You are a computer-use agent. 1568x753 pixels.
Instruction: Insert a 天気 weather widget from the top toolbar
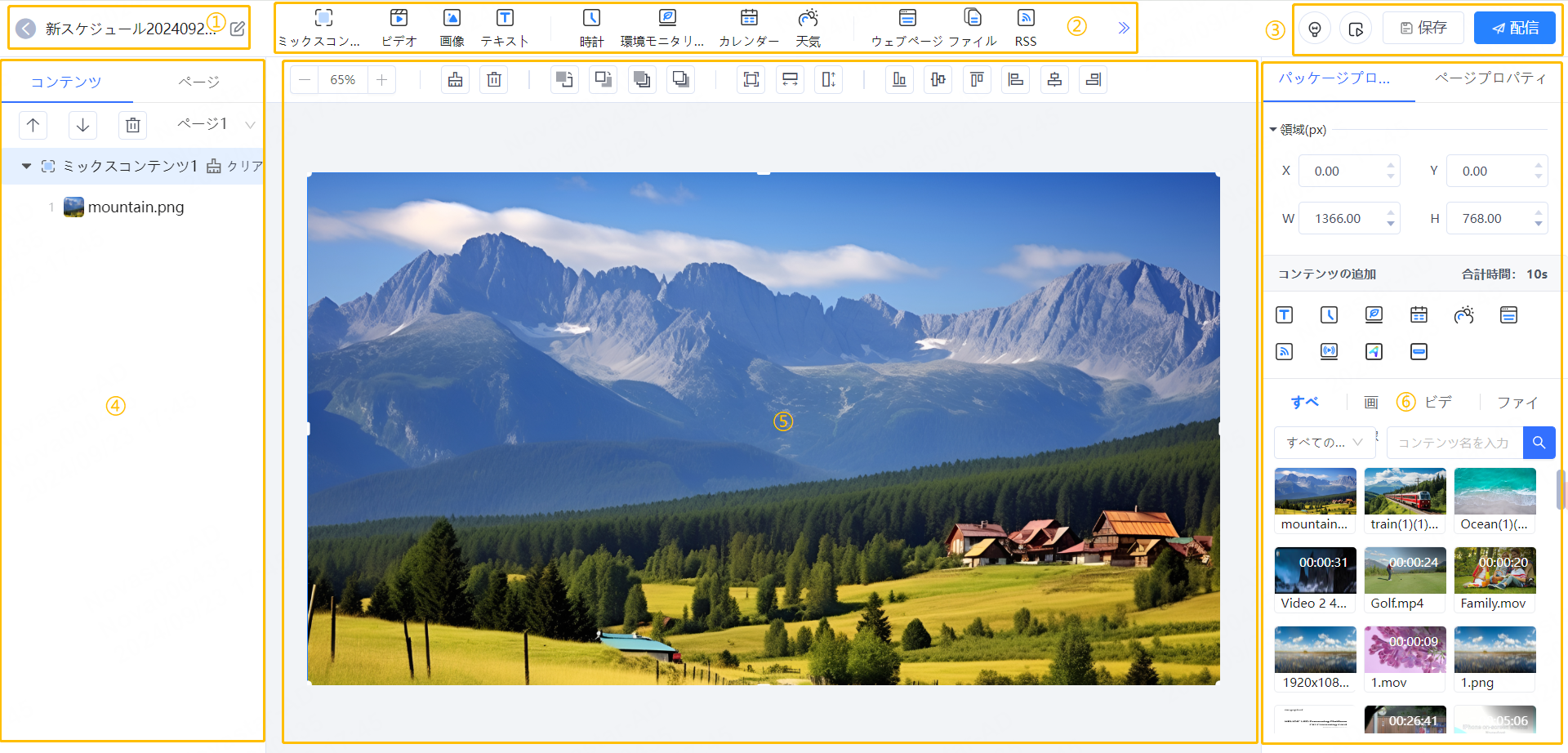point(808,27)
